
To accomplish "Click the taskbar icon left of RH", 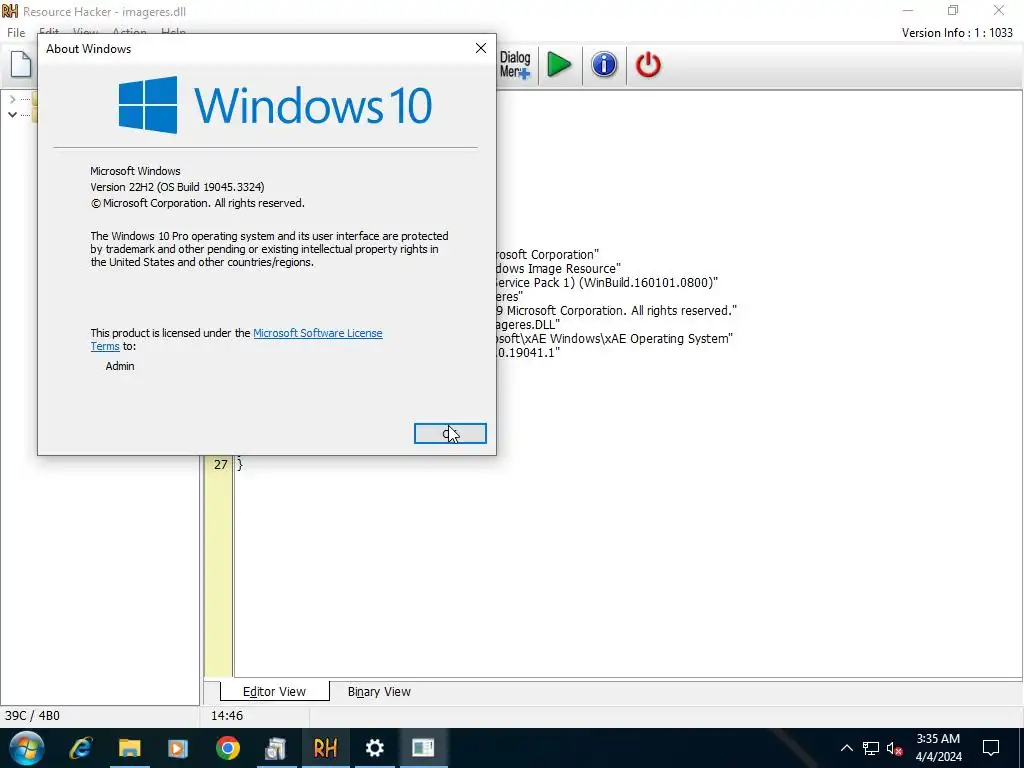I will 276,748.
